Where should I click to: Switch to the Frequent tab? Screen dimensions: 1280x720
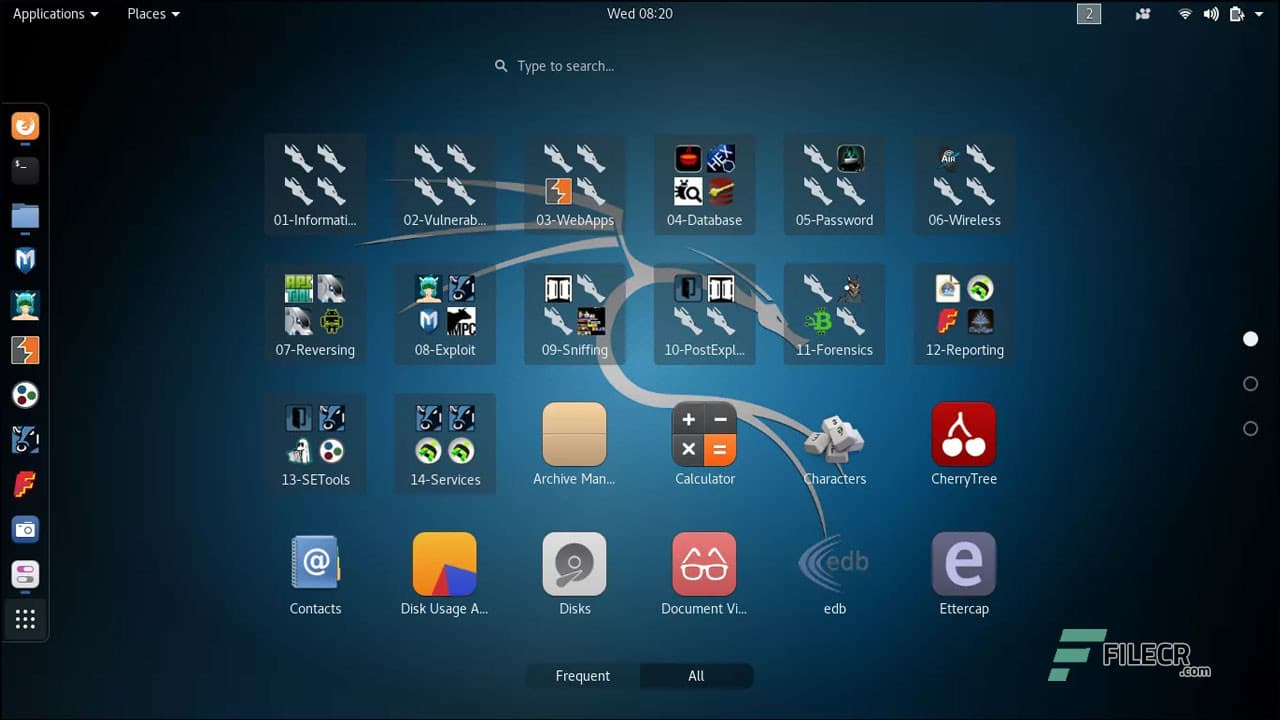(582, 676)
